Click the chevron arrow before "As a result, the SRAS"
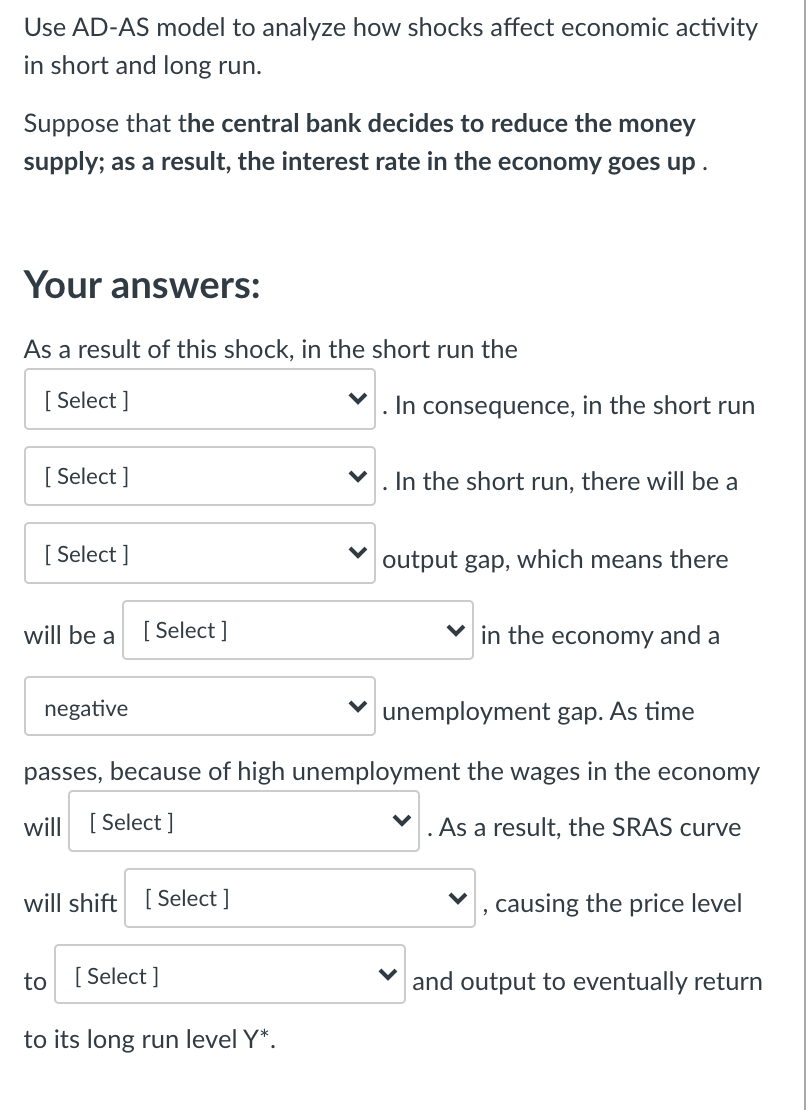The width and height of the screenshot is (812, 1110). 402,820
